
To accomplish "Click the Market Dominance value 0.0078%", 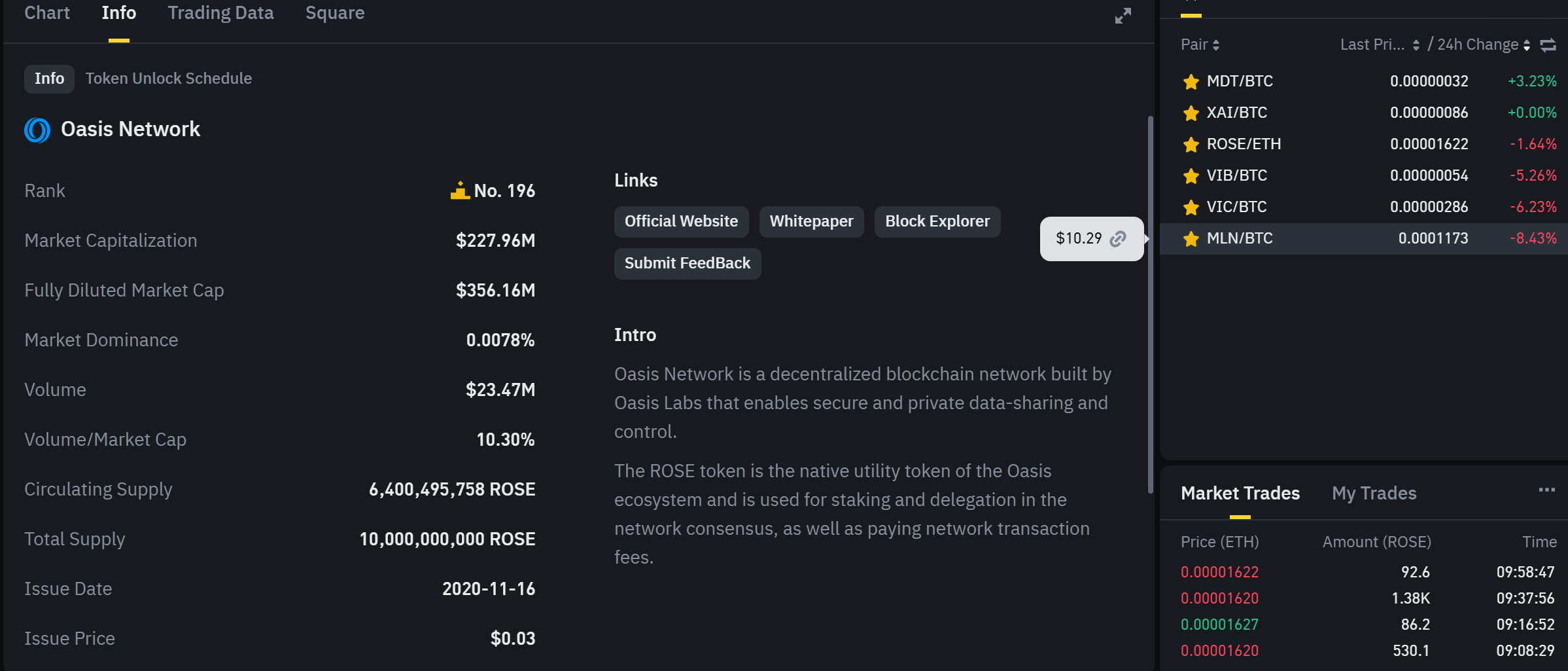I will pos(500,340).
